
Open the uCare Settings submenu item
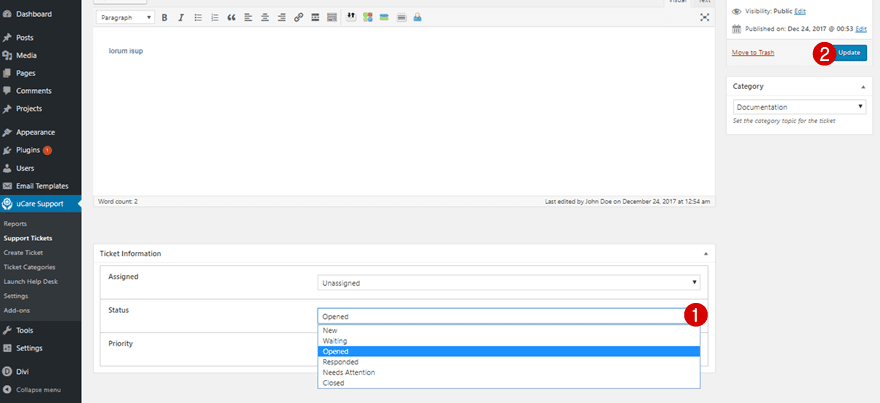point(16,296)
